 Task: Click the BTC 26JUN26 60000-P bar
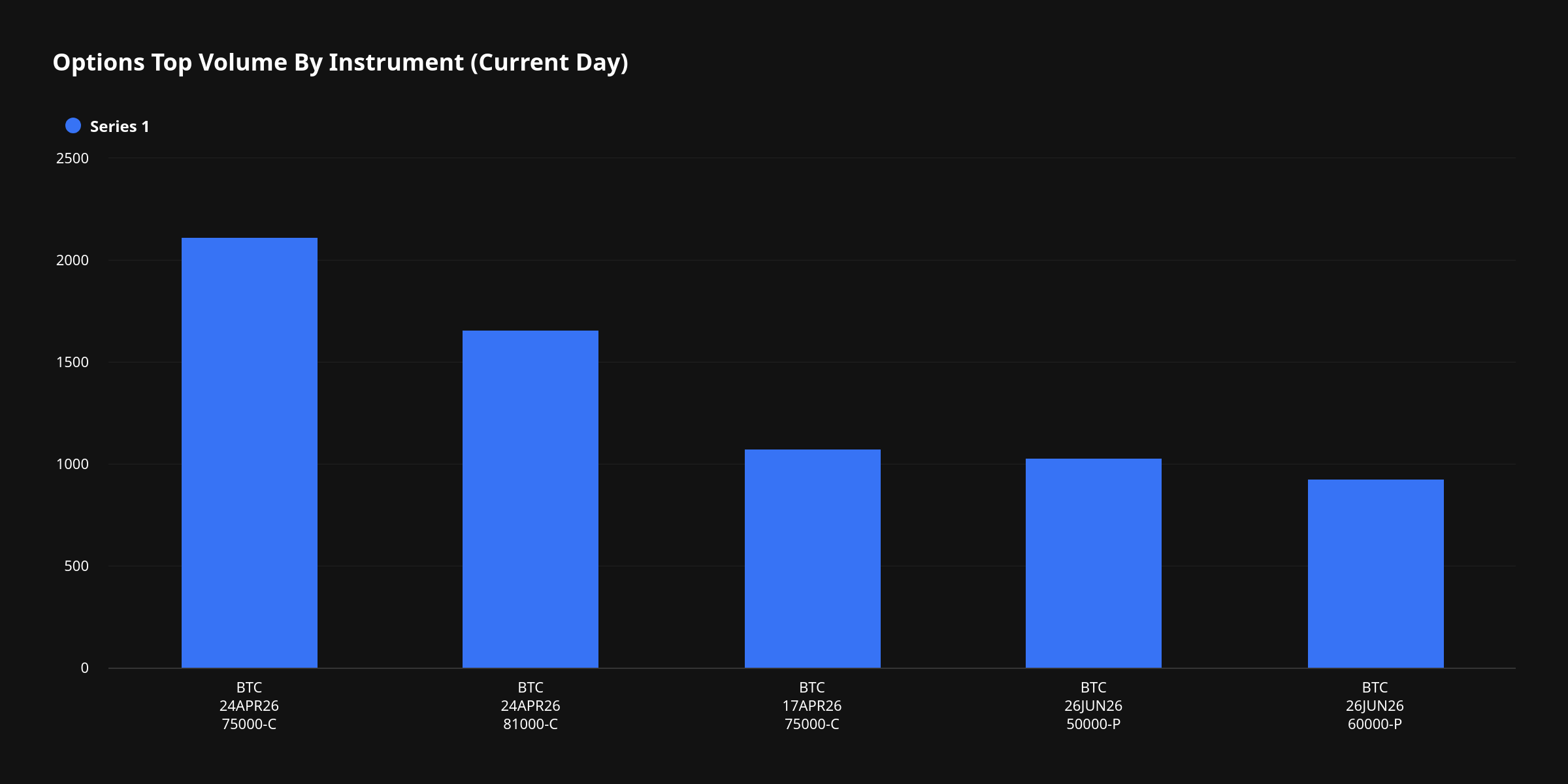click(x=1375, y=574)
